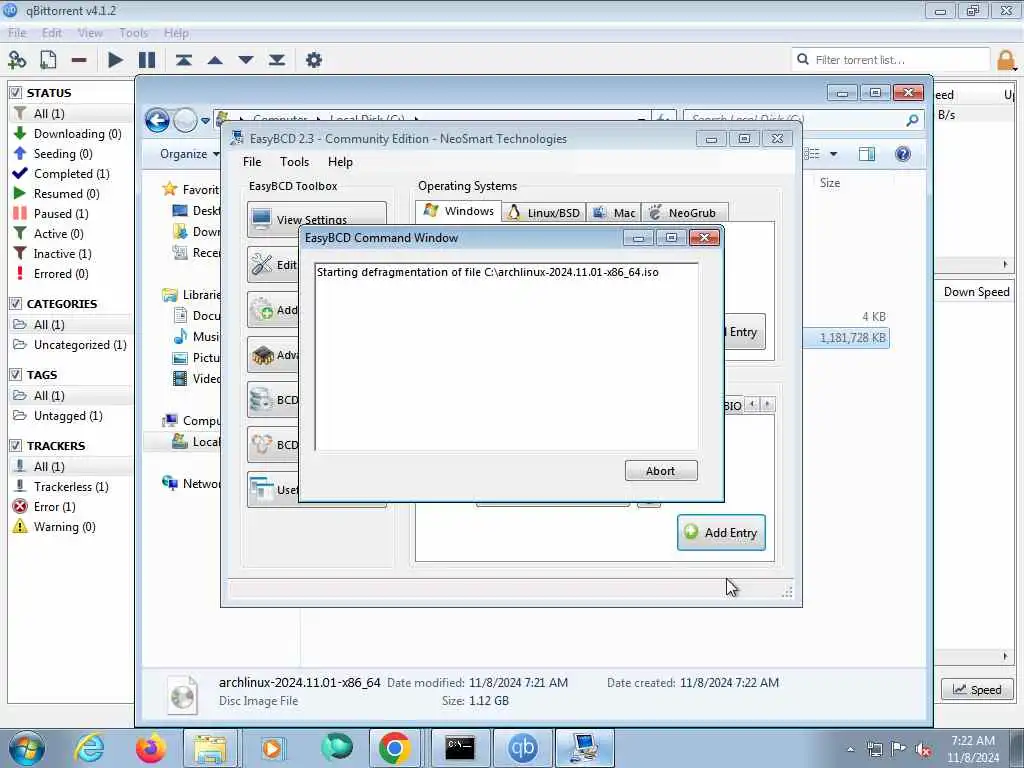Click the Size column header

click(x=830, y=184)
